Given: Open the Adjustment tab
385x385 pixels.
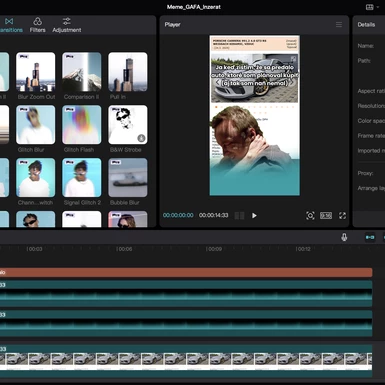Looking at the screenshot, I should [67, 25].
